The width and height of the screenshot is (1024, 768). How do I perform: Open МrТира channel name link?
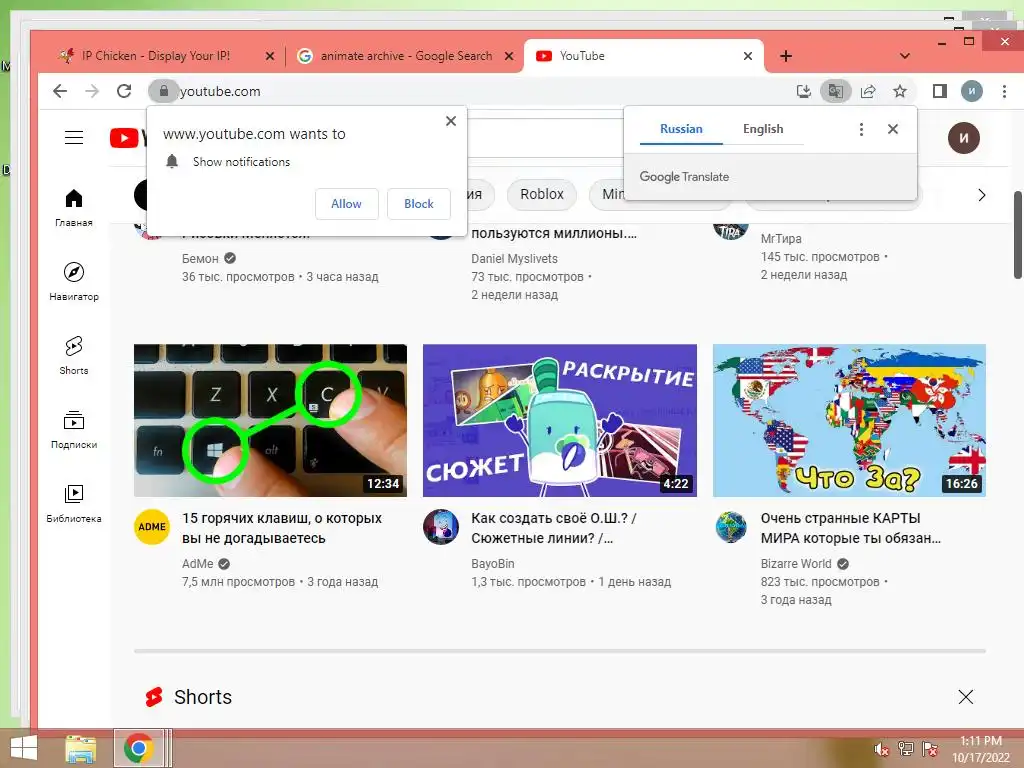[780, 239]
